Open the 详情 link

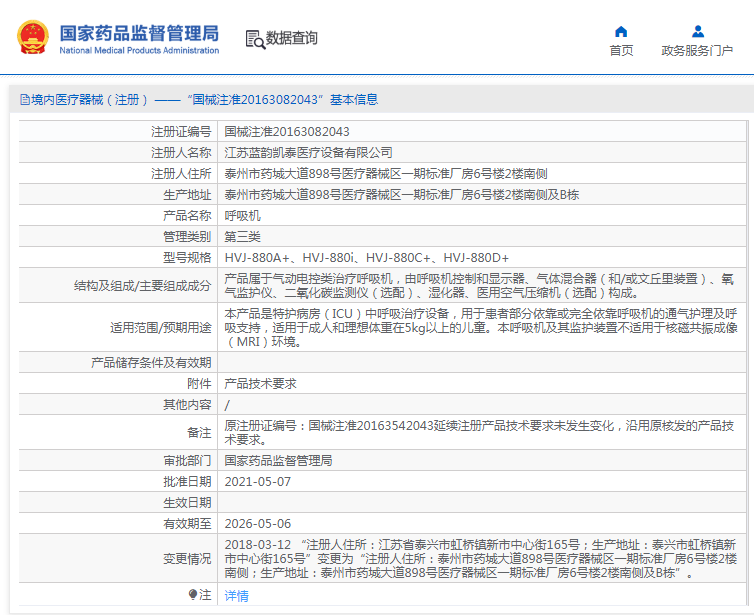coord(236,595)
